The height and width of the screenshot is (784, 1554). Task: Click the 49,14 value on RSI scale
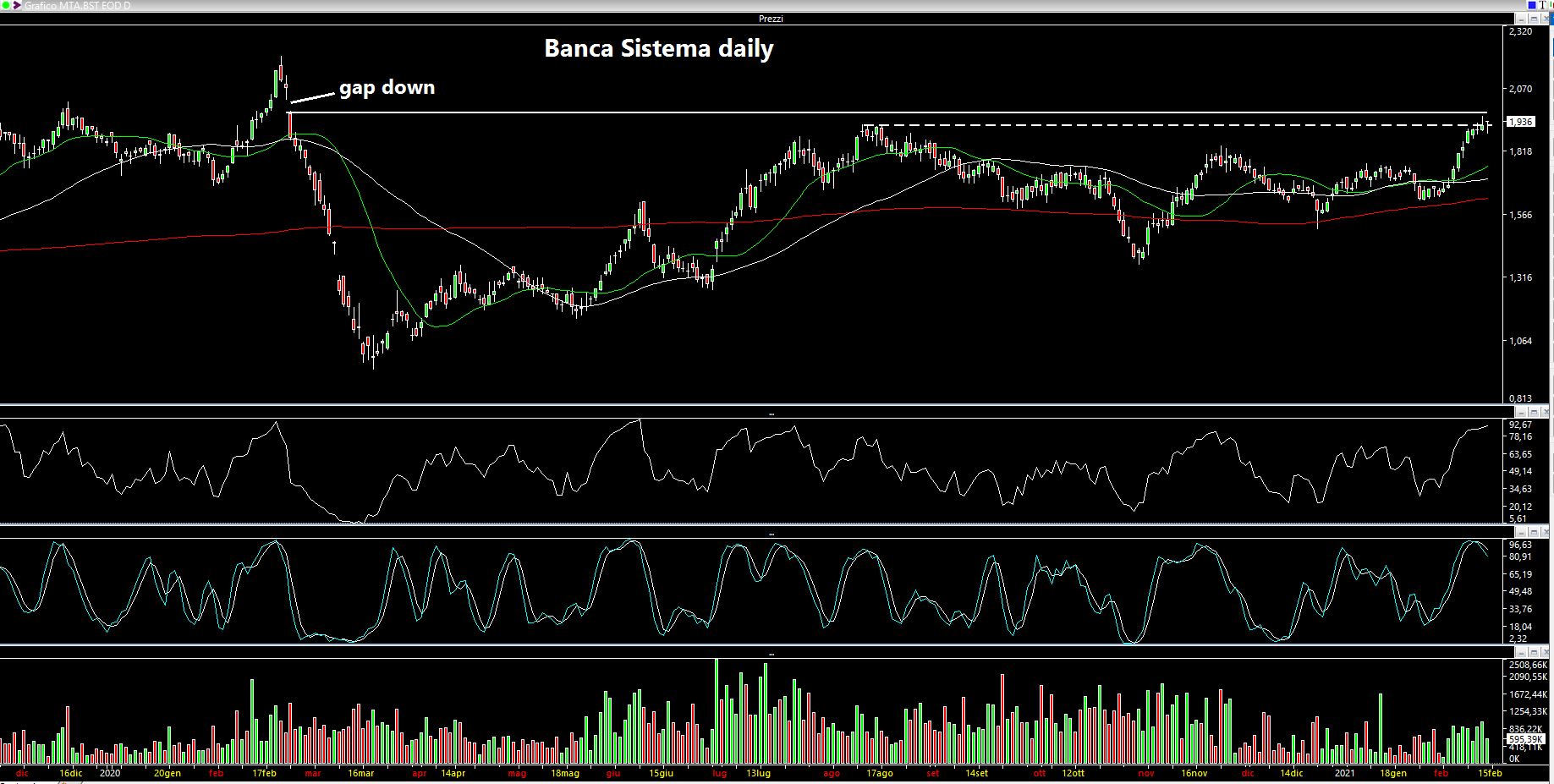click(x=1520, y=471)
